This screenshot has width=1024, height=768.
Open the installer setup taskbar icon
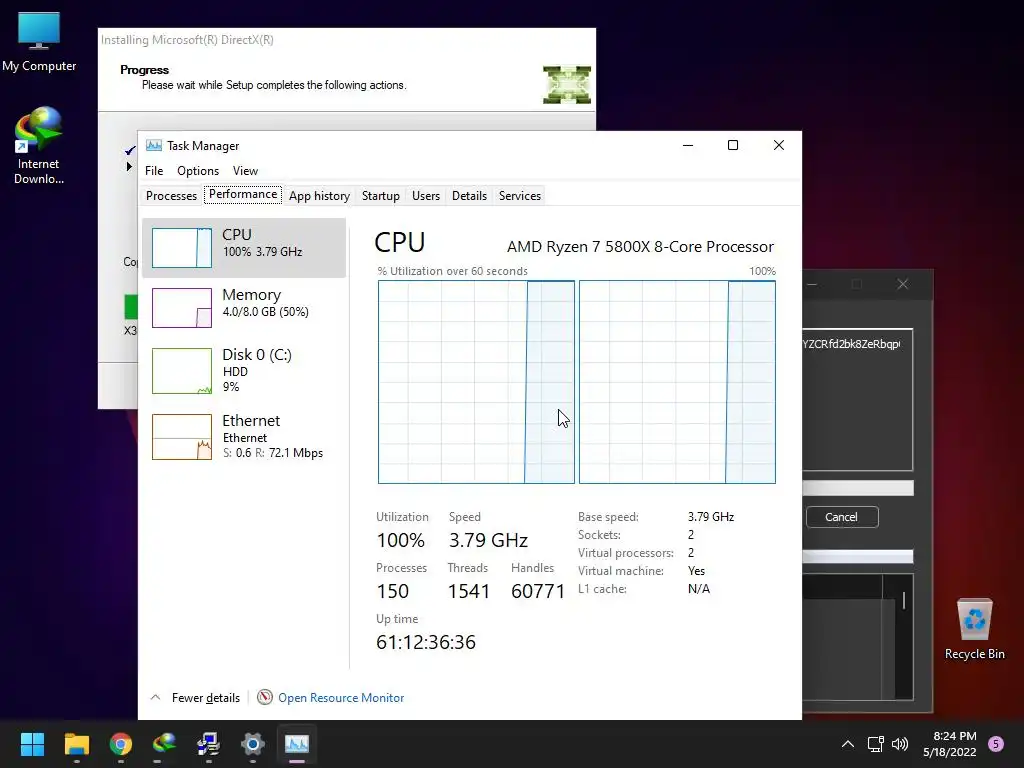[x=208, y=744]
